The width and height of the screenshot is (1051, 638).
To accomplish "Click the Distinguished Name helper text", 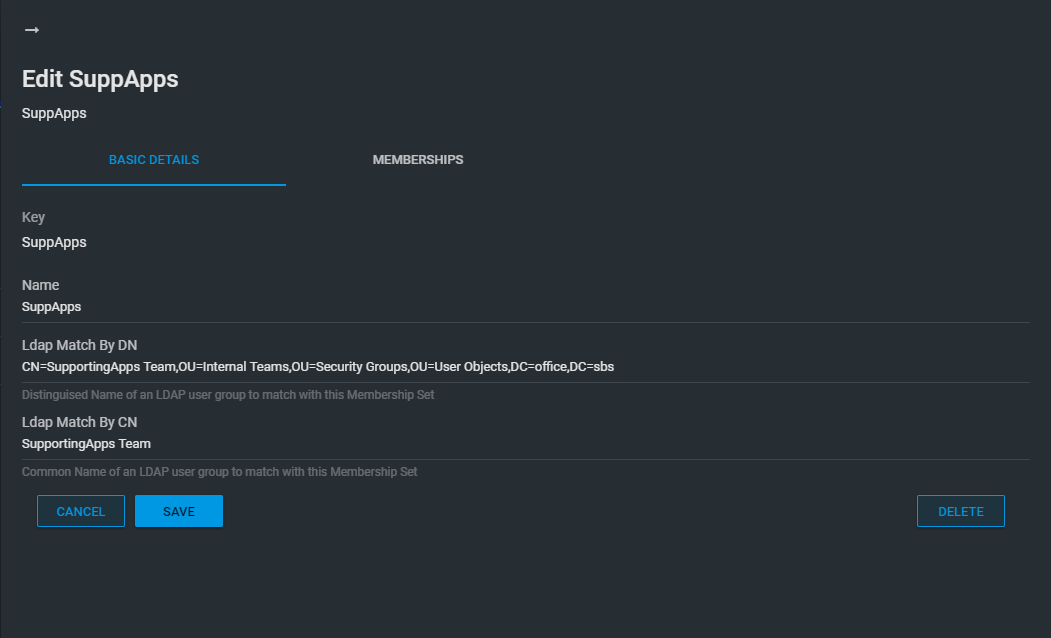I will pyautogui.click(x=228, y=395).
